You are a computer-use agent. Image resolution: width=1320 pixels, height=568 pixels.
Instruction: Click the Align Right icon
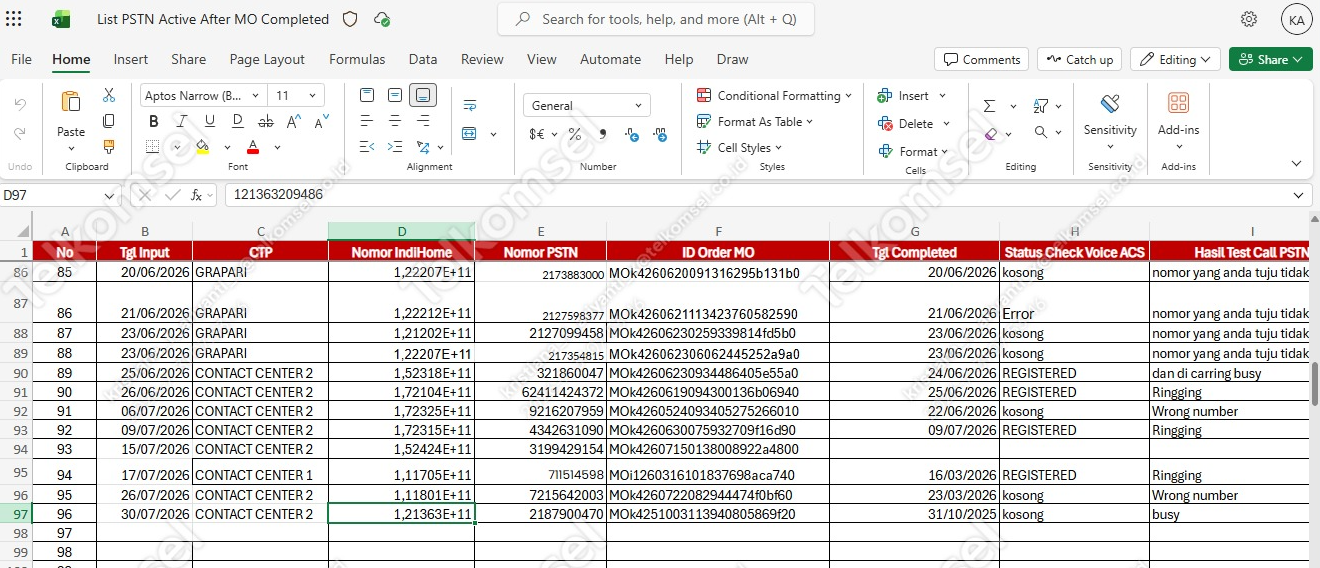423,121
